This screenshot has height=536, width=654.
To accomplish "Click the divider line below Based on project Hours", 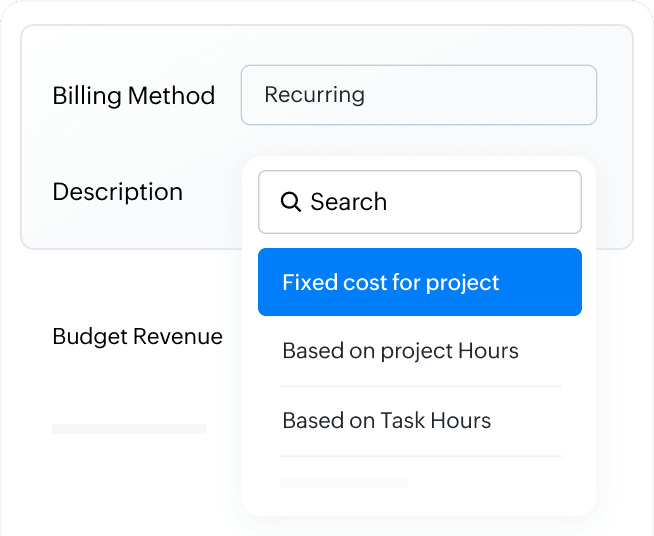I will (x=420, y=386).
